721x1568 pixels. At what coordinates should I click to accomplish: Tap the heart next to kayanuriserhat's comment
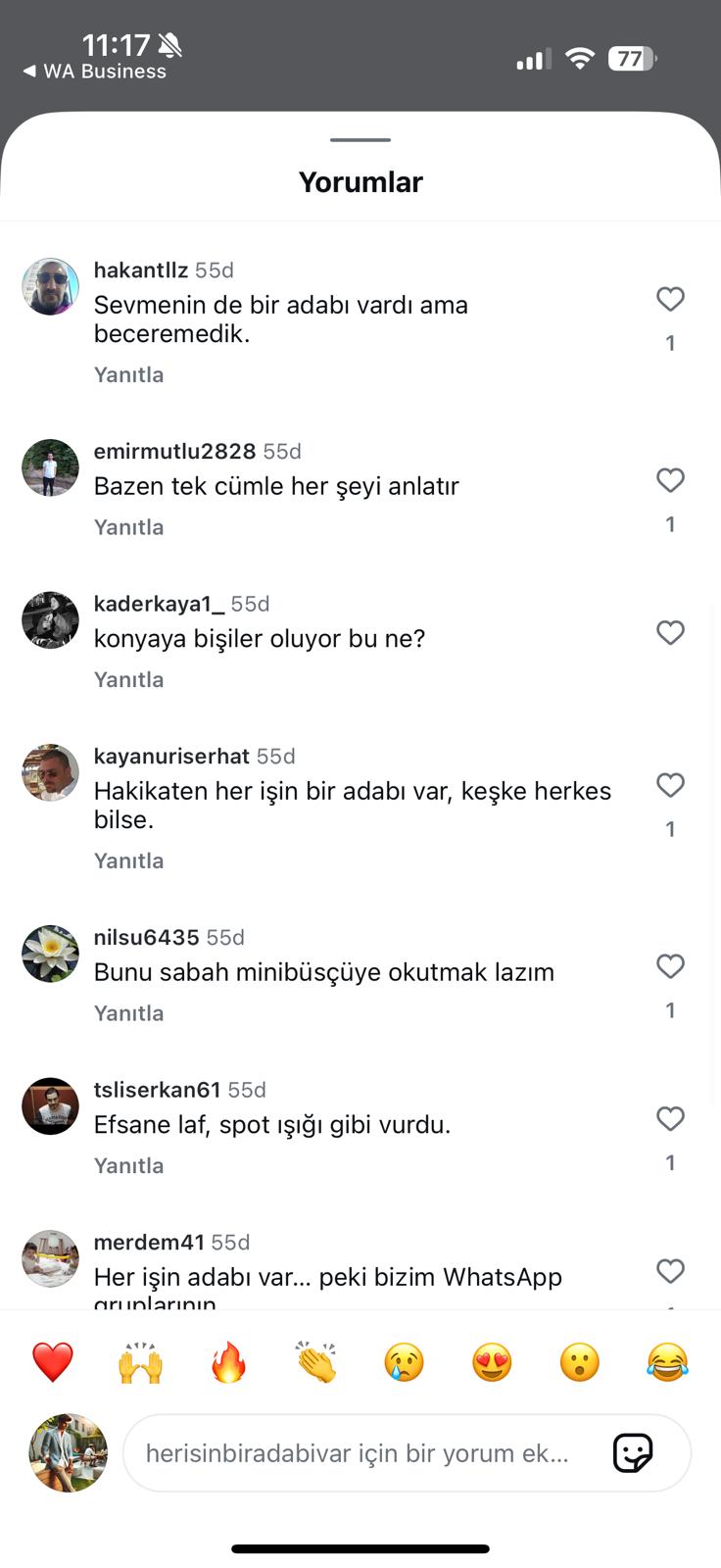(670, 785)
